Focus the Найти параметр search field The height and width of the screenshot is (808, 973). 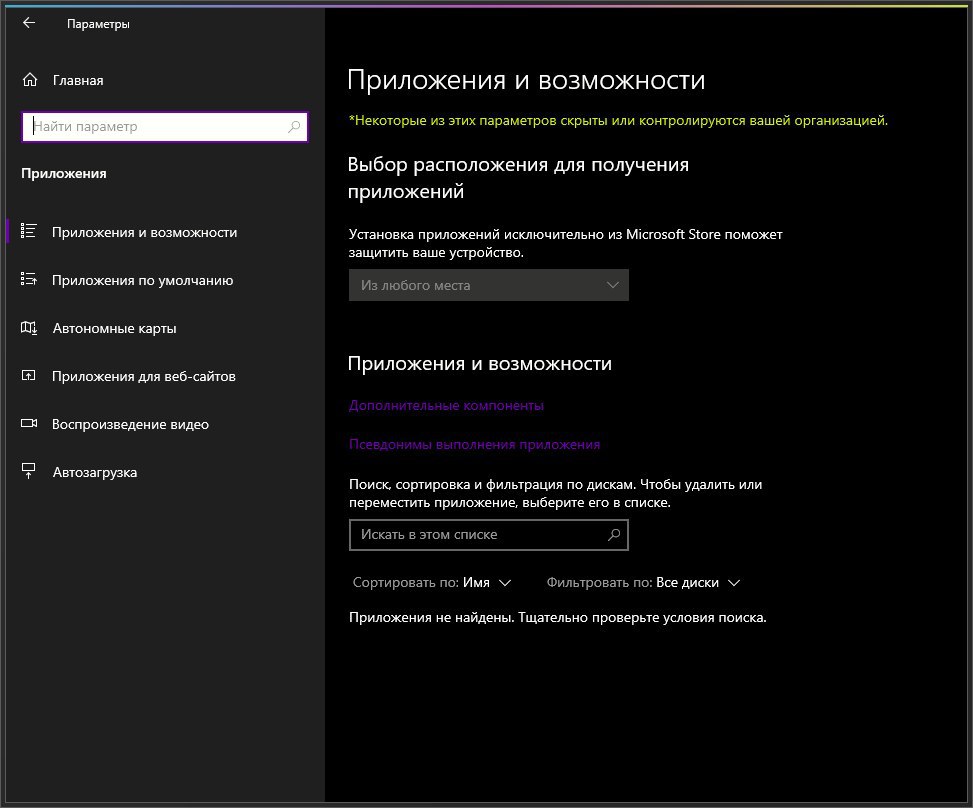click(x=164, y=127)
